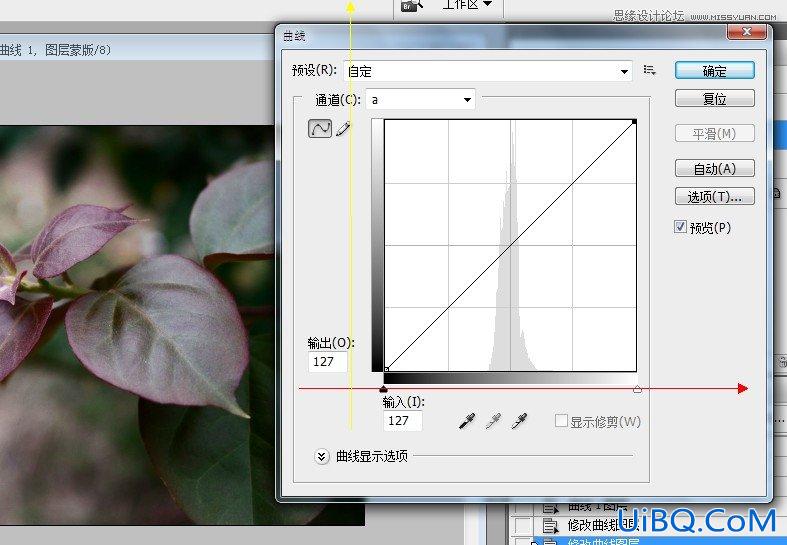The height and width of the screenshot is (545, 787).
Task: Click the 输出(O) output value field
Action: pyautogui.click(x=327, y=362)
